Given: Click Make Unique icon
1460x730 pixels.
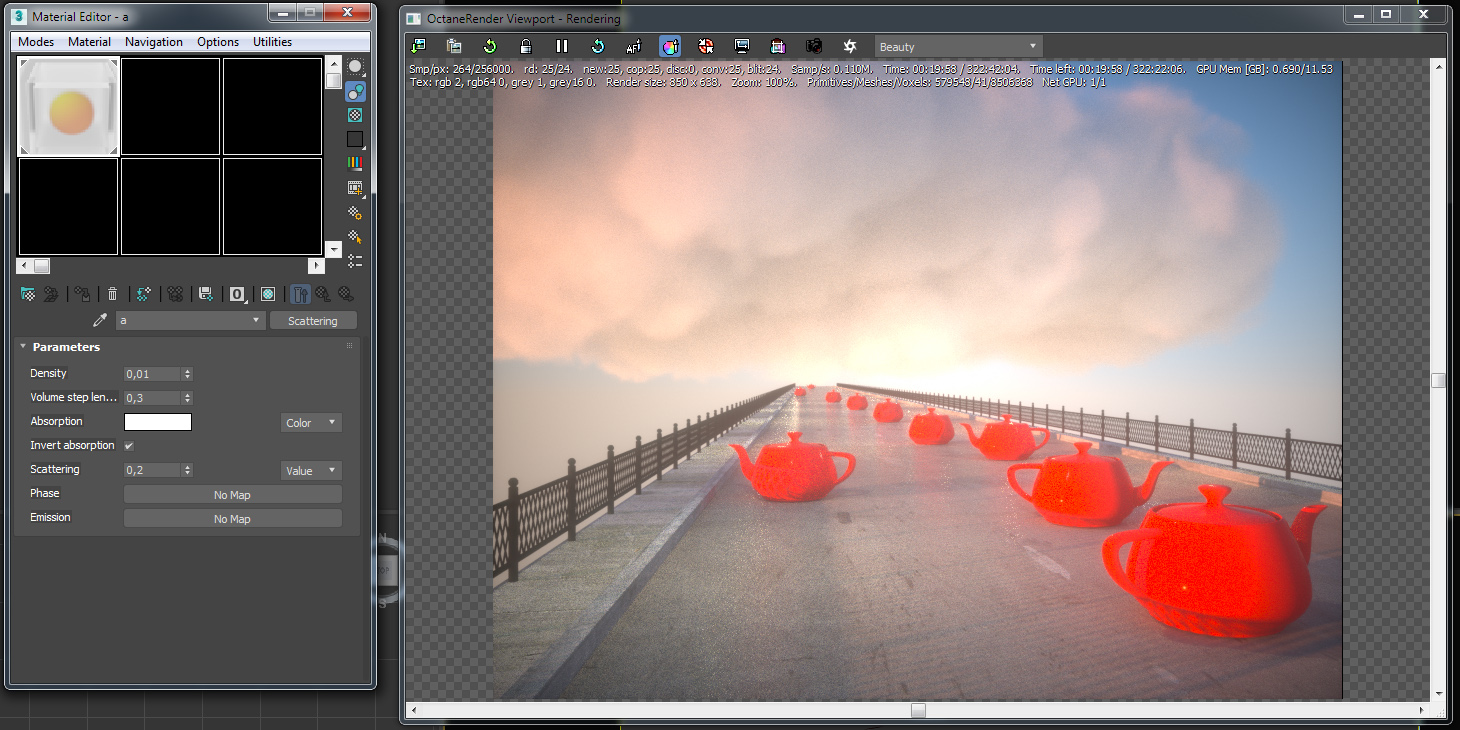Looking at the screenshot, I should click(175, 294).
